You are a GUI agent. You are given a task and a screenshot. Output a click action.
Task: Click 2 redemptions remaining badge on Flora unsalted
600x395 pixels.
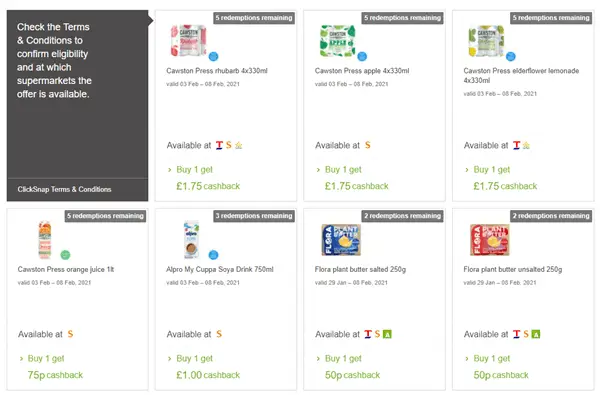[551, 216]
